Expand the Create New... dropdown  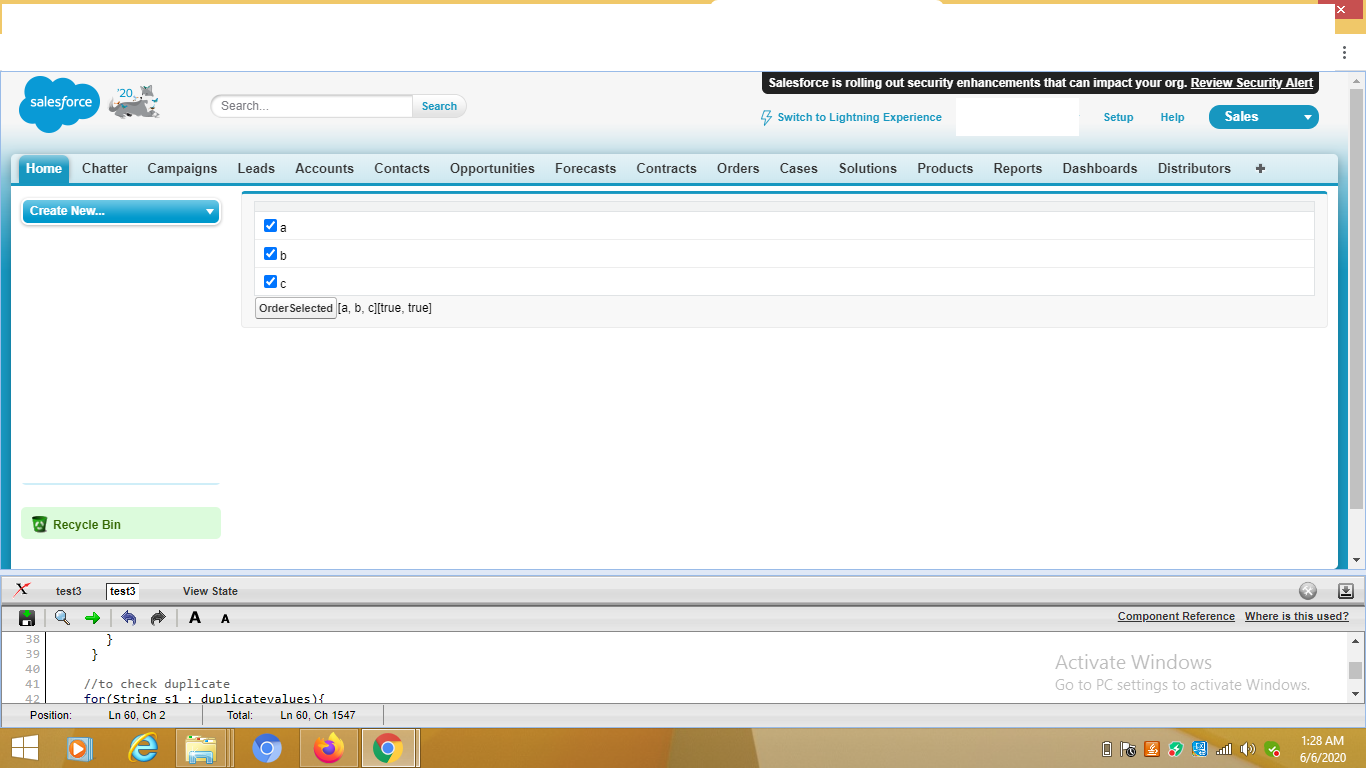tap(121, 211)
